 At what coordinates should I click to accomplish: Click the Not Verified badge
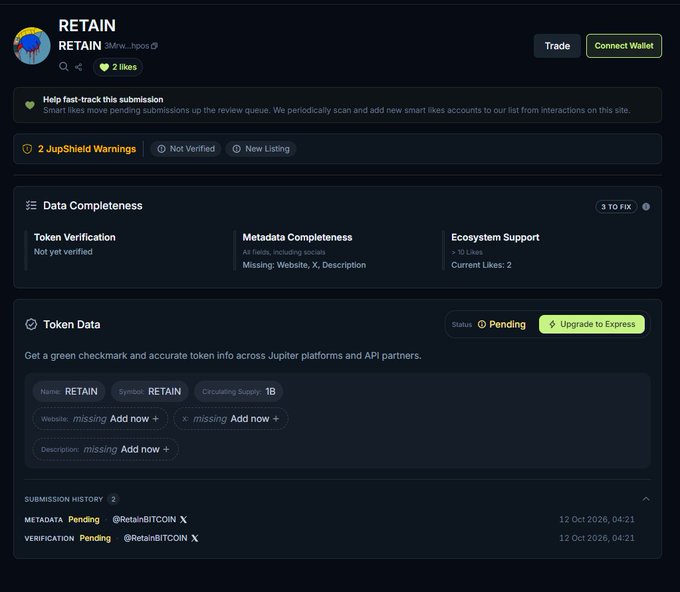pyautogui.click(x=186, y=149)
